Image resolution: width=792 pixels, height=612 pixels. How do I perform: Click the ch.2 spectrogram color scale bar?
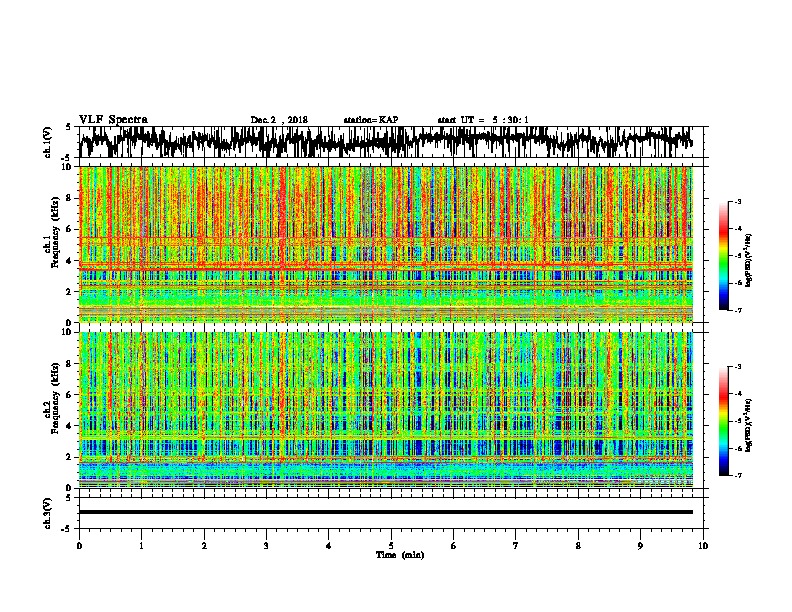(724, 421)
